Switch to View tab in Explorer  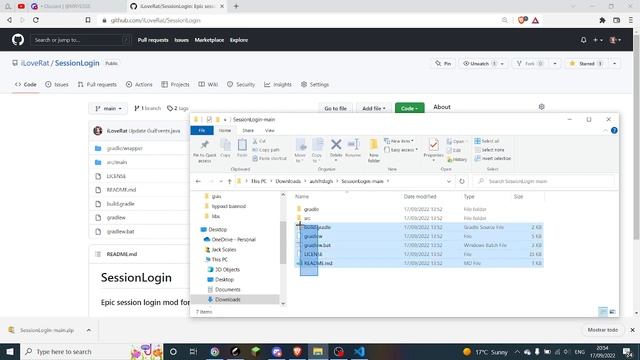click(x=270, y=131)
